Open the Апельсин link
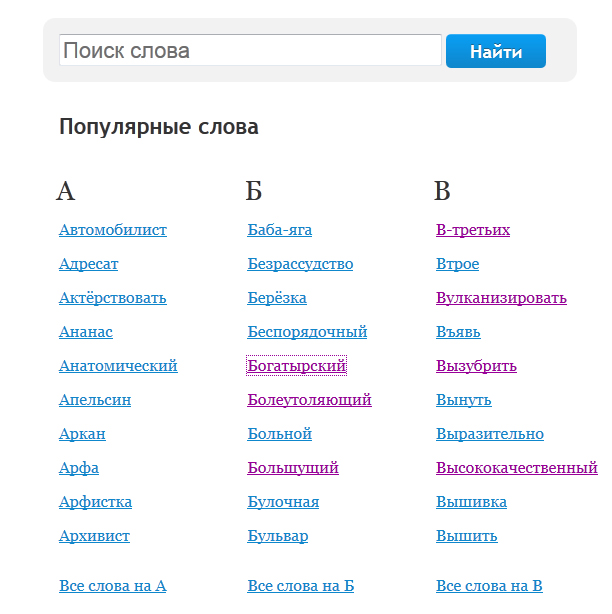Screen dimensions: 612x614 [95, 400]
